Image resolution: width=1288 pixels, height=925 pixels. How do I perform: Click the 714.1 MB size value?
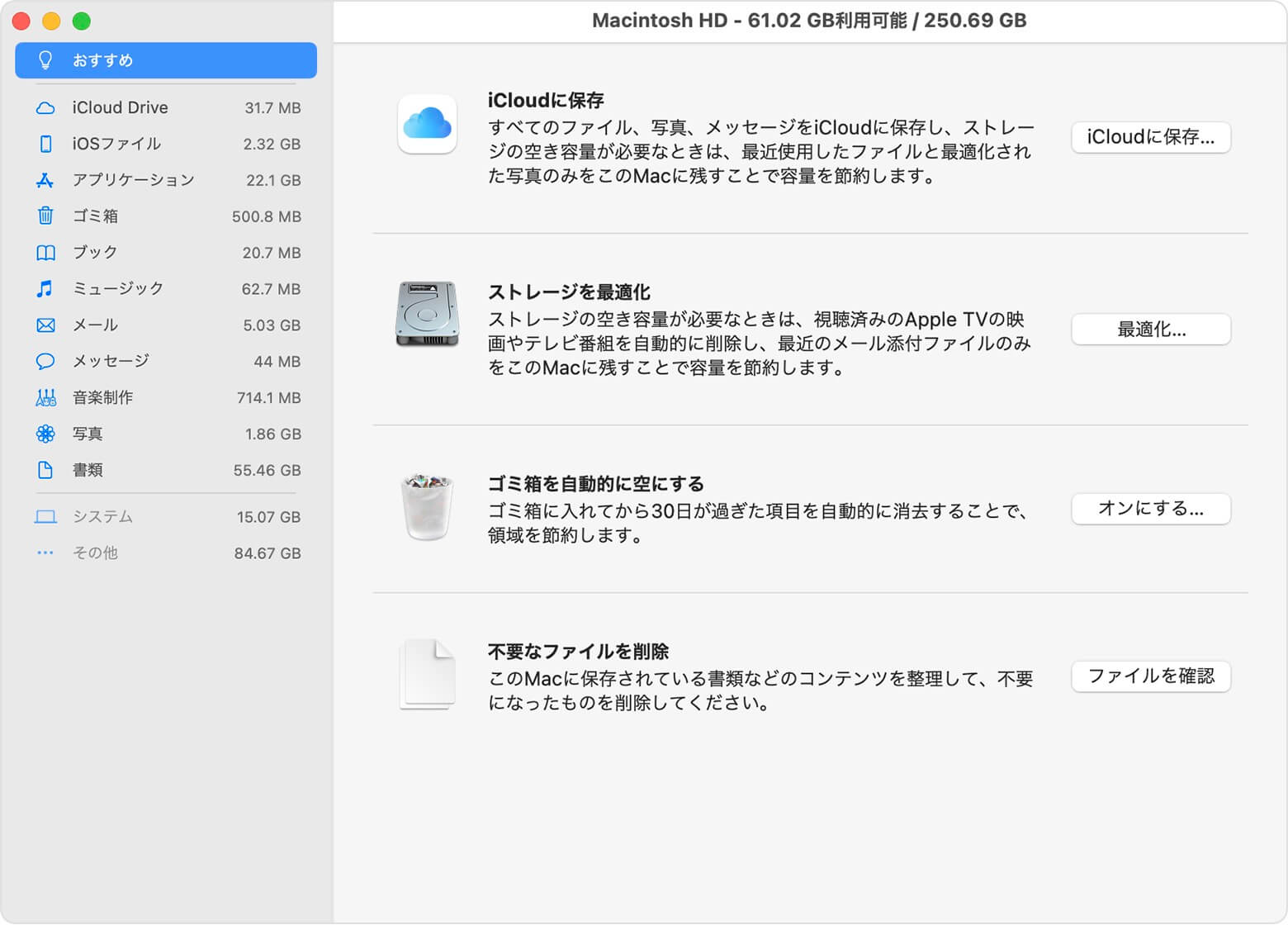(x=268, y=398)
